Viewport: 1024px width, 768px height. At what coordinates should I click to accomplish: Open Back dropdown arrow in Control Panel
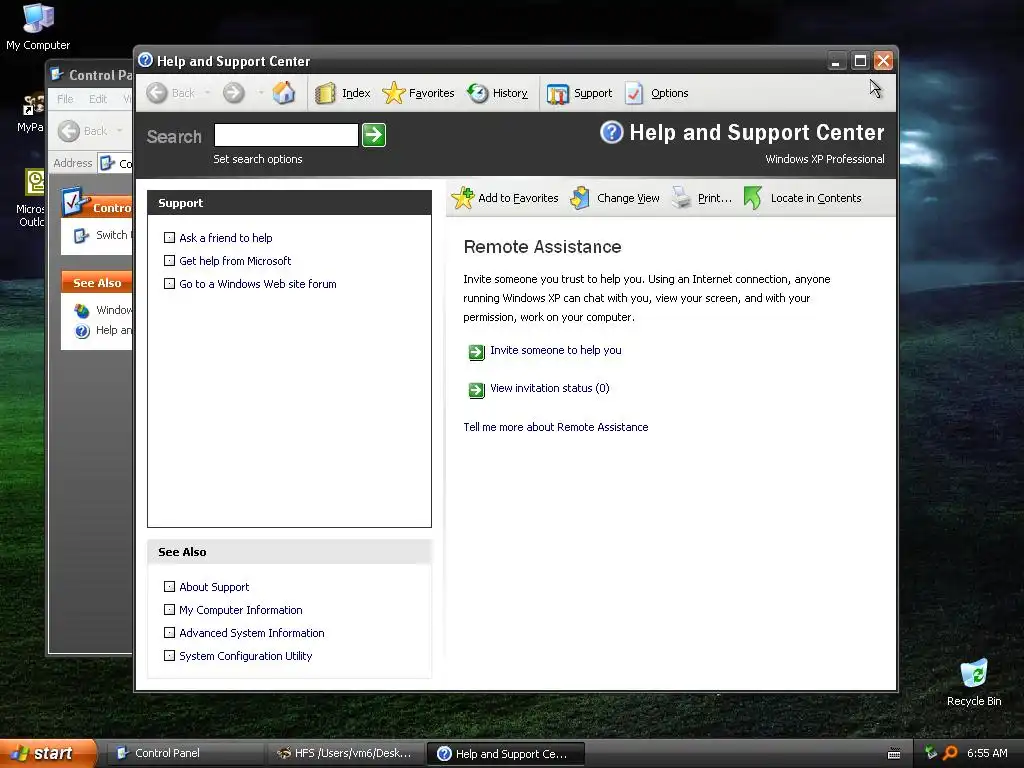coord(120,131)
